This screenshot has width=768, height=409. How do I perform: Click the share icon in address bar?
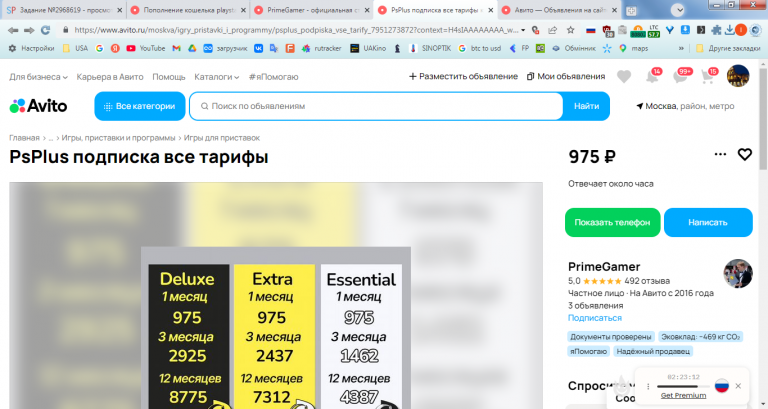tap(552, 30)
